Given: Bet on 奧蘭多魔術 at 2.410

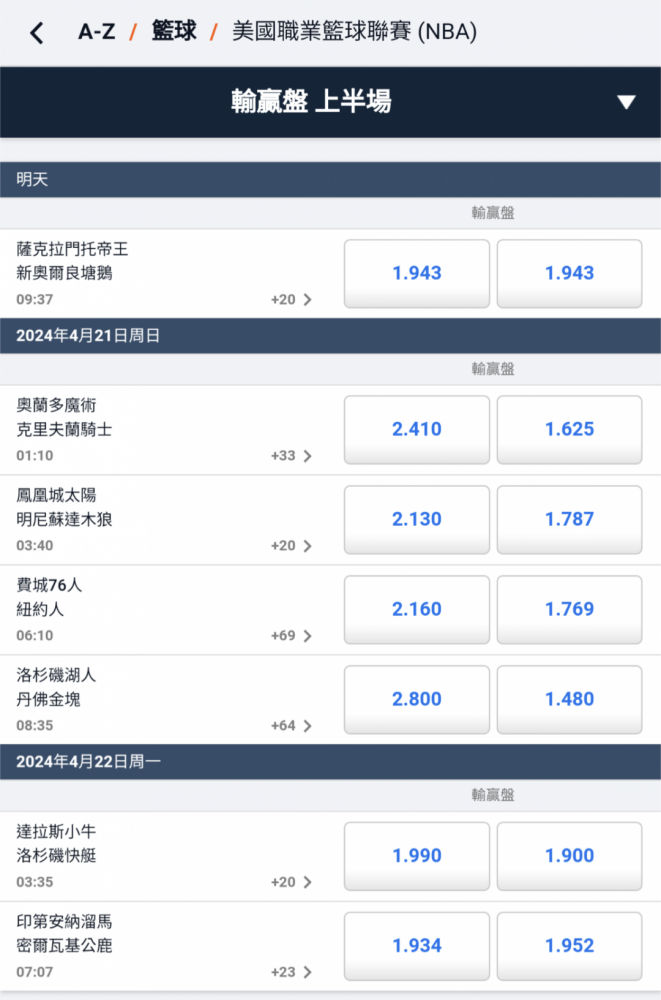Looking at the screenshot, I should tap(417, 429).
